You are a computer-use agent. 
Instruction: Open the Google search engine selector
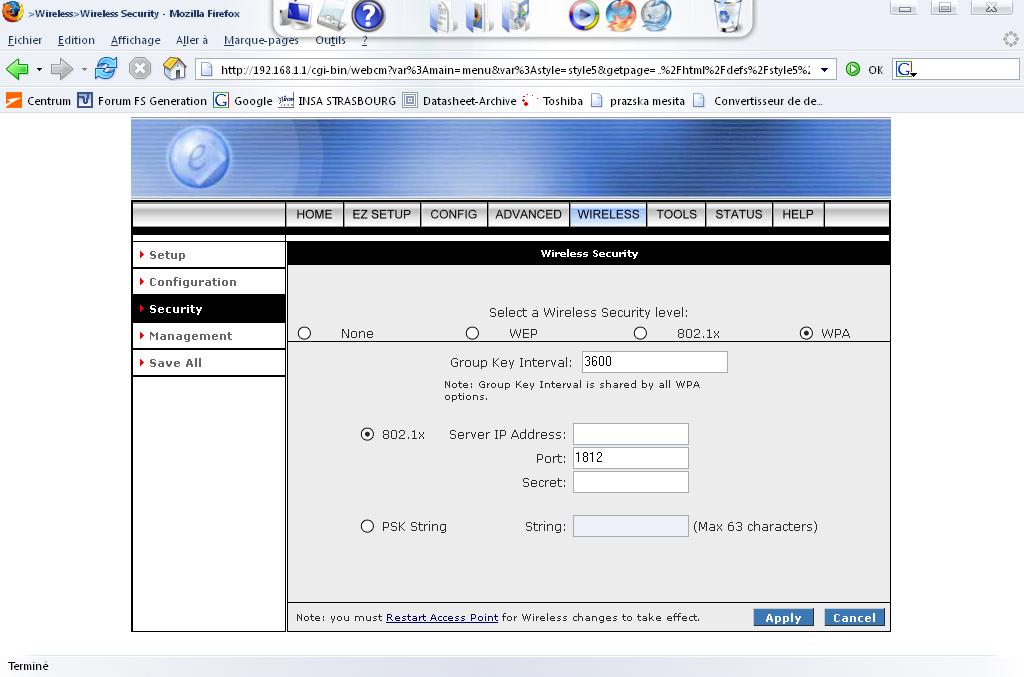click(x=906, y=69)
